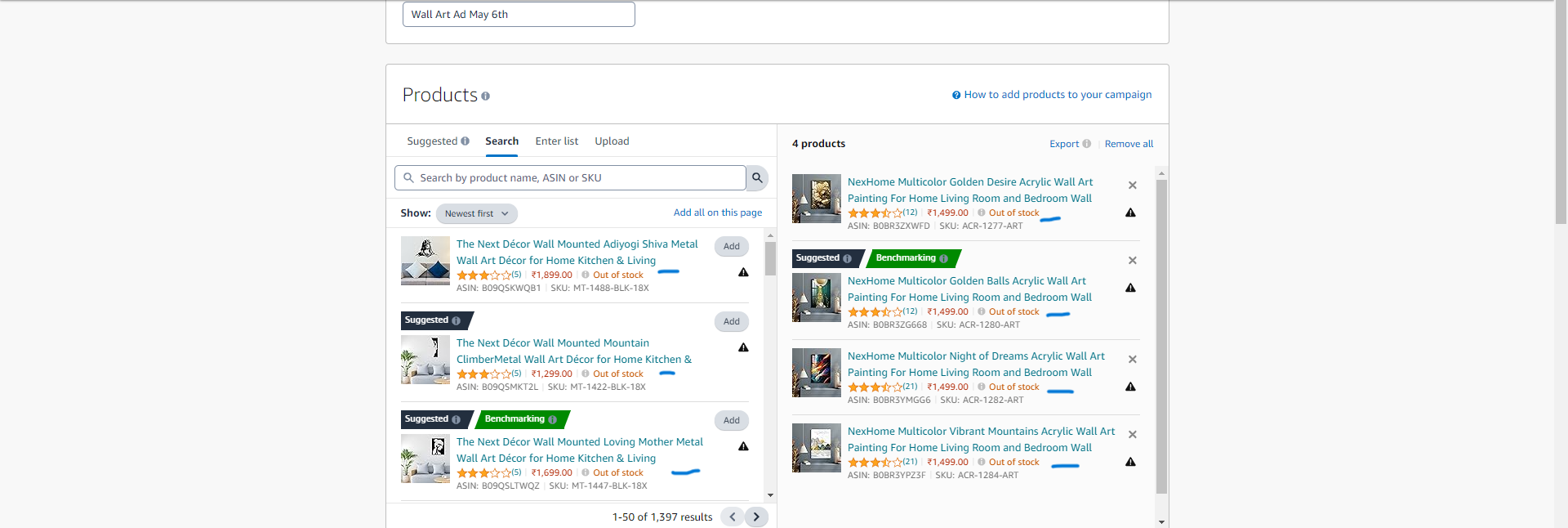Screen dimensions: 1568x528
Task: Click Golden Desire product thumbnail
Action: tap(817, 199)
